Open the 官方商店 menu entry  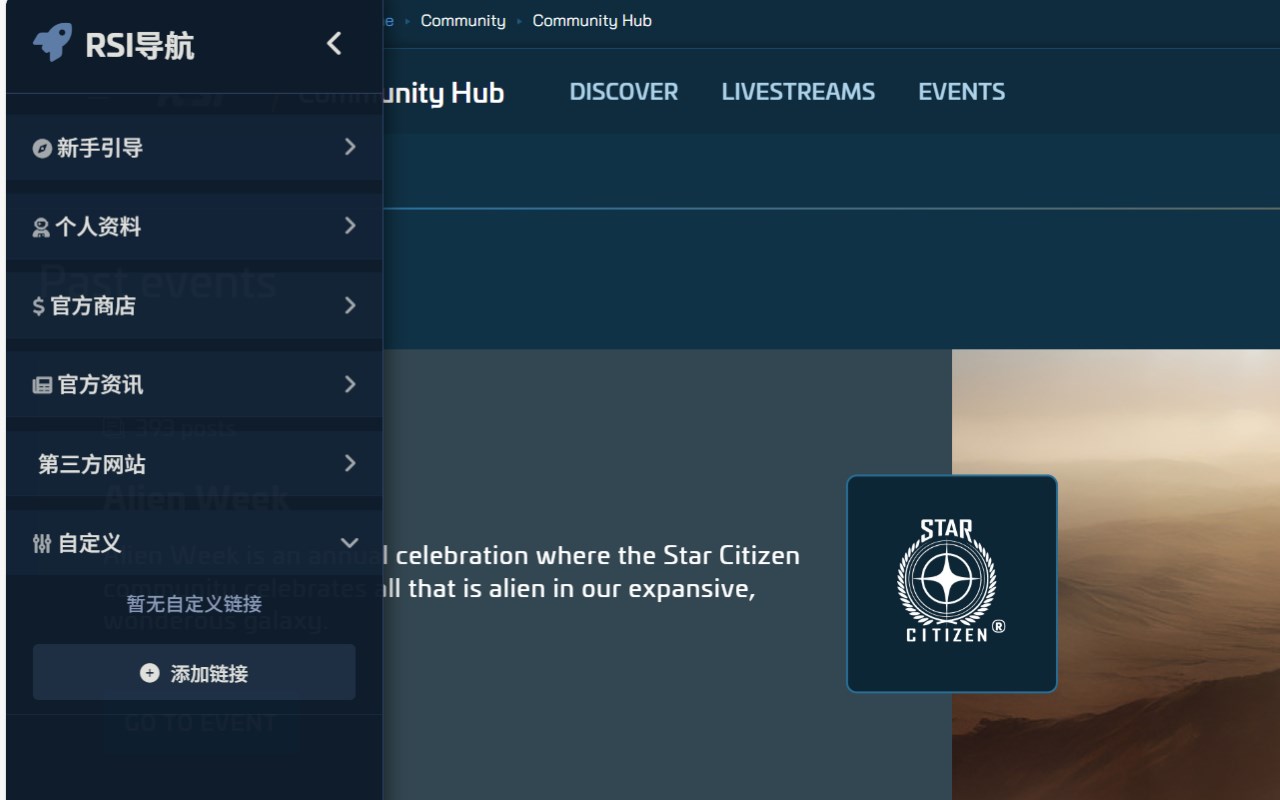tap(194, 306)
